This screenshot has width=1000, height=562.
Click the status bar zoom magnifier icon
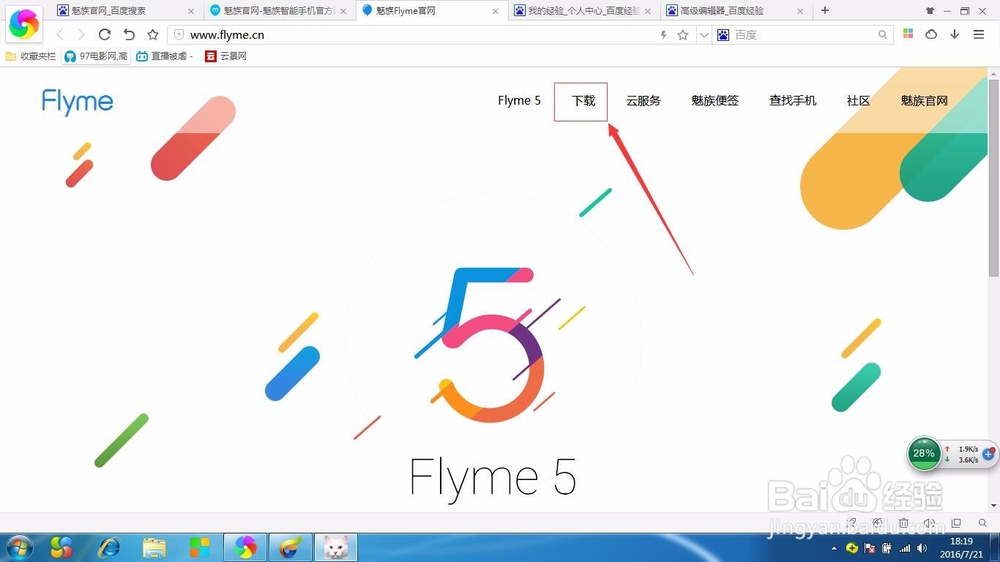982,523
